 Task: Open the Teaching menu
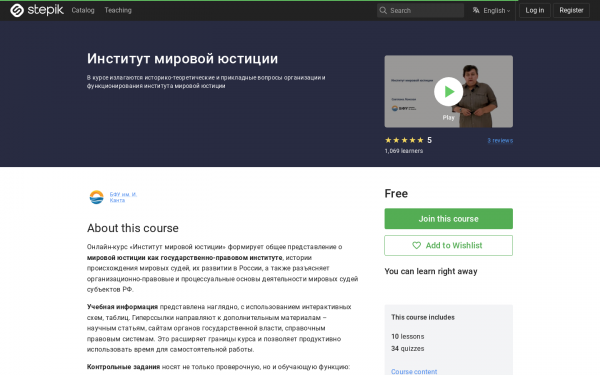coord(118,10)
